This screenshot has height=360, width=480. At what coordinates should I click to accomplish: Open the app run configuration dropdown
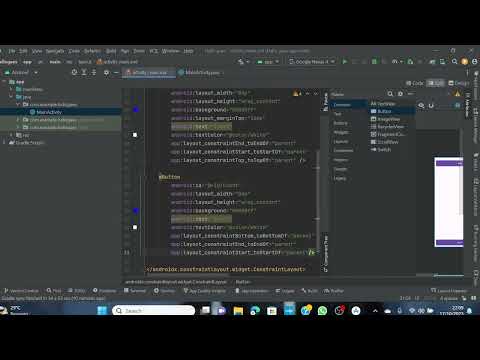(x=268, y=62)
